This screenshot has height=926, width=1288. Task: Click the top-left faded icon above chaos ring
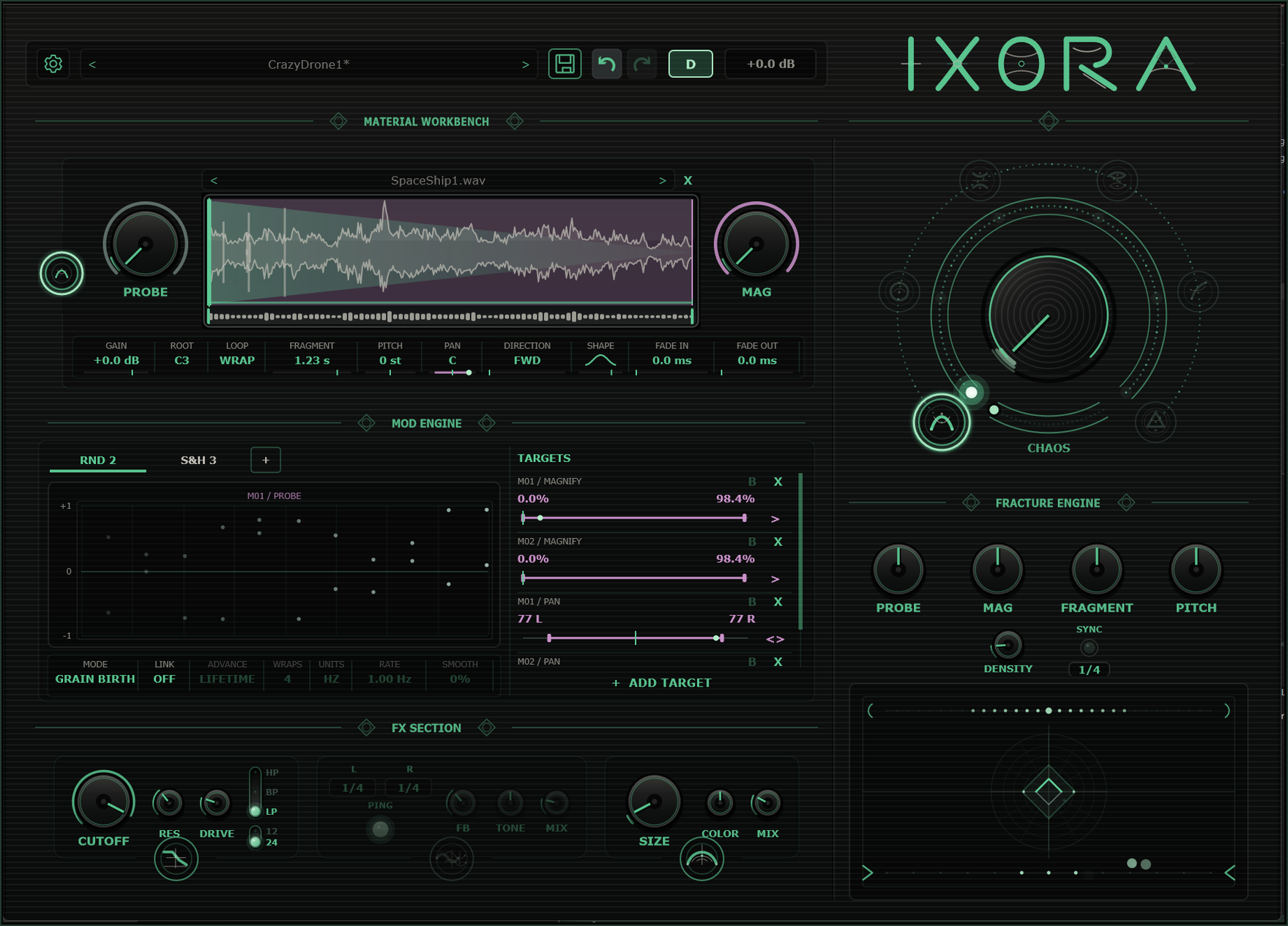(980, 180)
